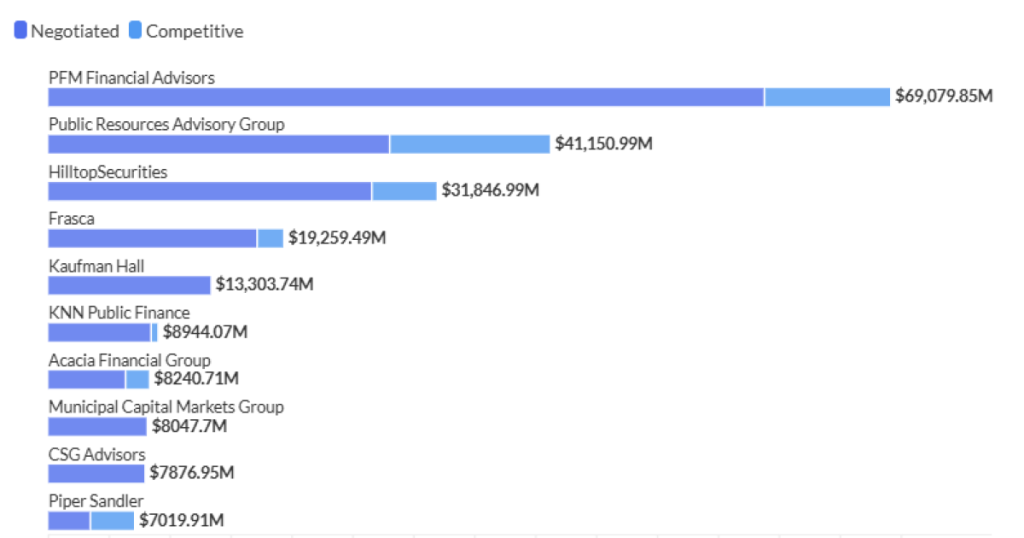Select PFM Financial Advisors negotiated bar segment
Screen dimensions: 1024x538
[x=405, y=97]
